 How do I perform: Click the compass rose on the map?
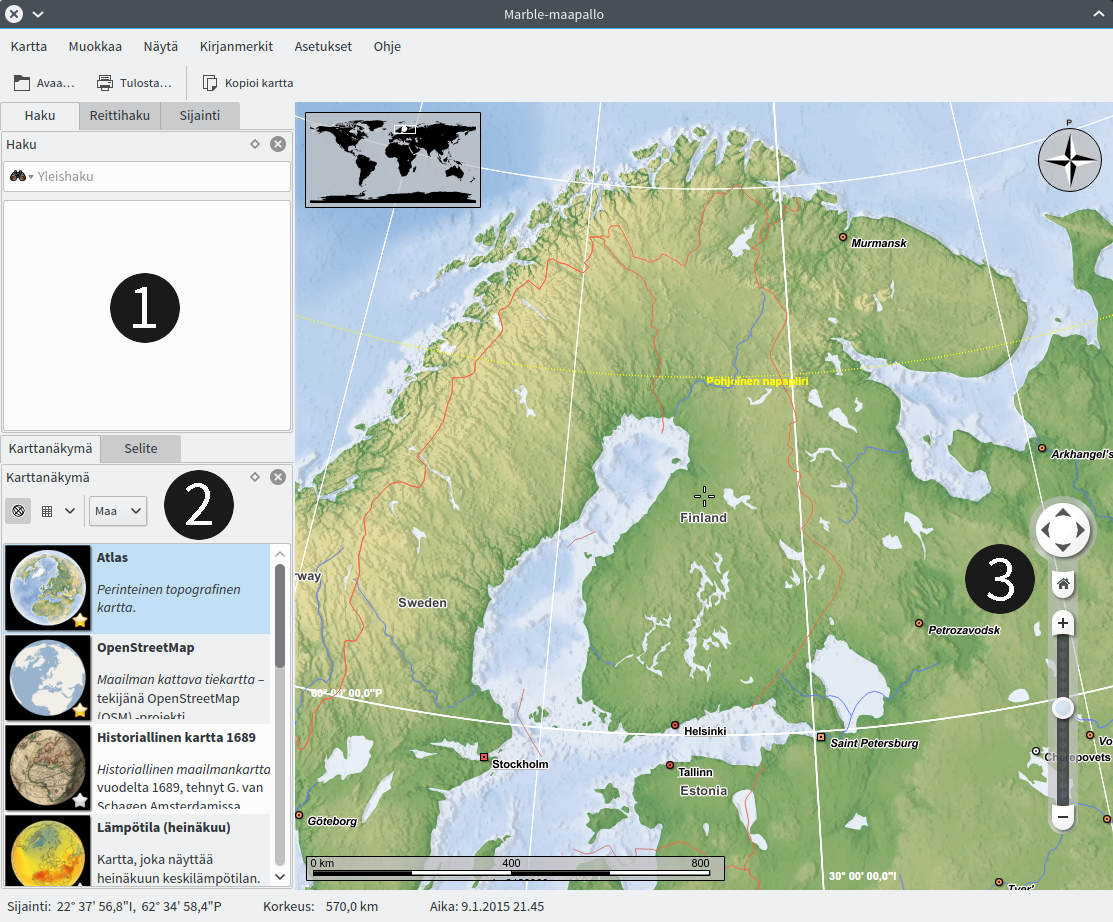[1069, 159]
